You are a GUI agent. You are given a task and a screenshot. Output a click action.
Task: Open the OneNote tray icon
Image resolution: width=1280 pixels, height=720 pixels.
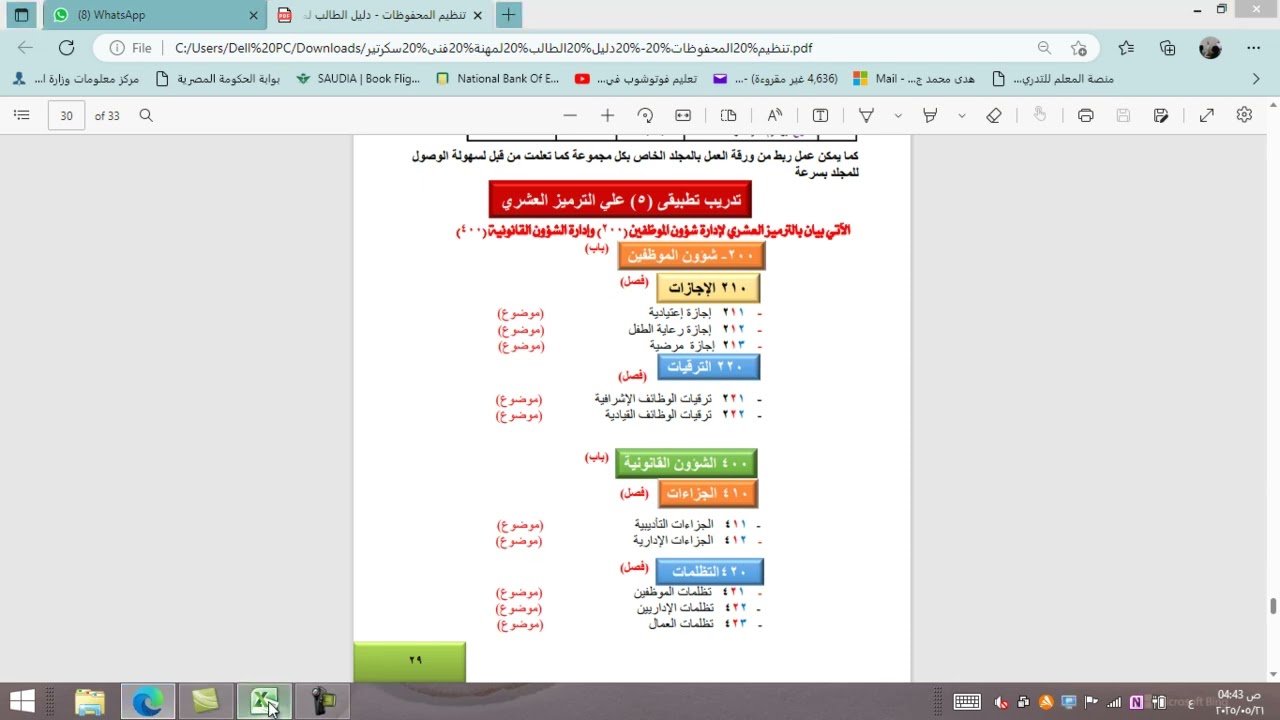point(1135,702)
